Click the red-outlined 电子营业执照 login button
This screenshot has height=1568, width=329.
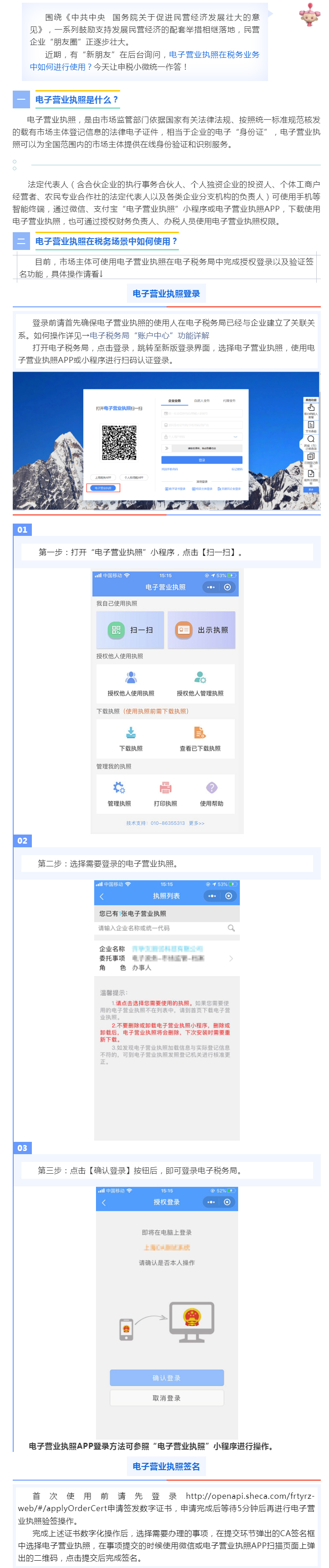click(x=103, y=488)
